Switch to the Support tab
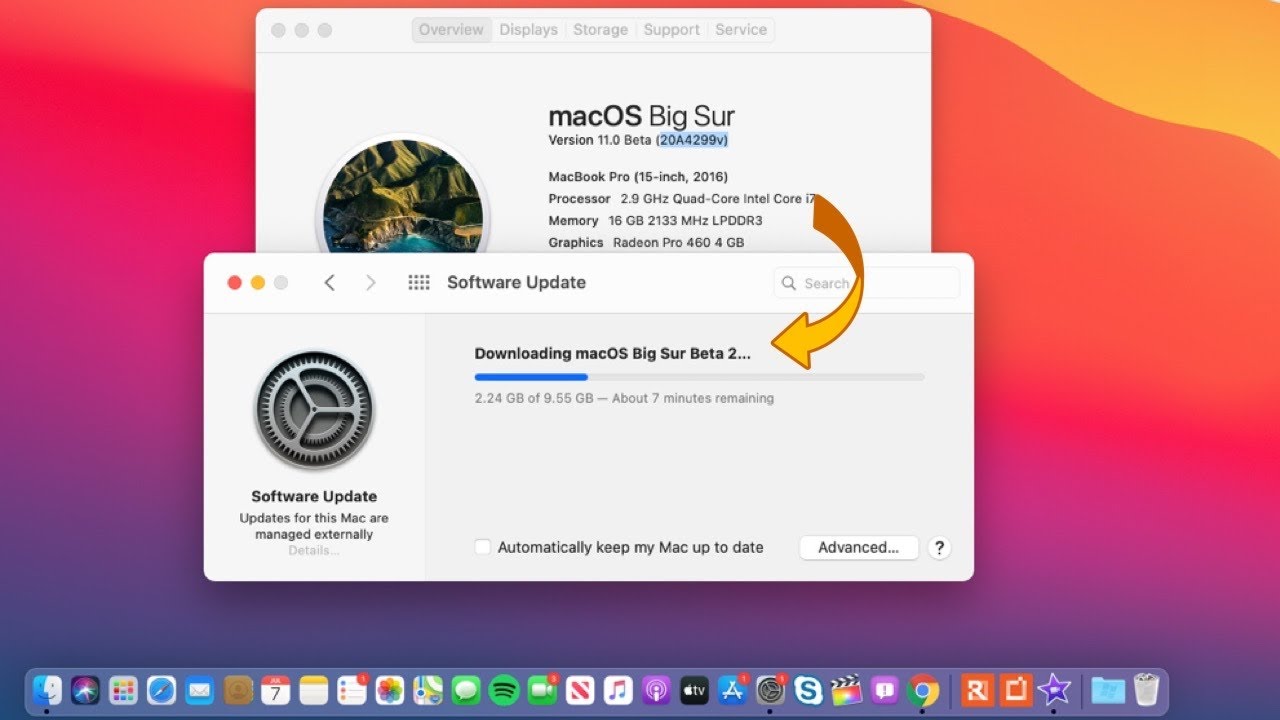The image size is (1280, 720). tap(672, 30)
